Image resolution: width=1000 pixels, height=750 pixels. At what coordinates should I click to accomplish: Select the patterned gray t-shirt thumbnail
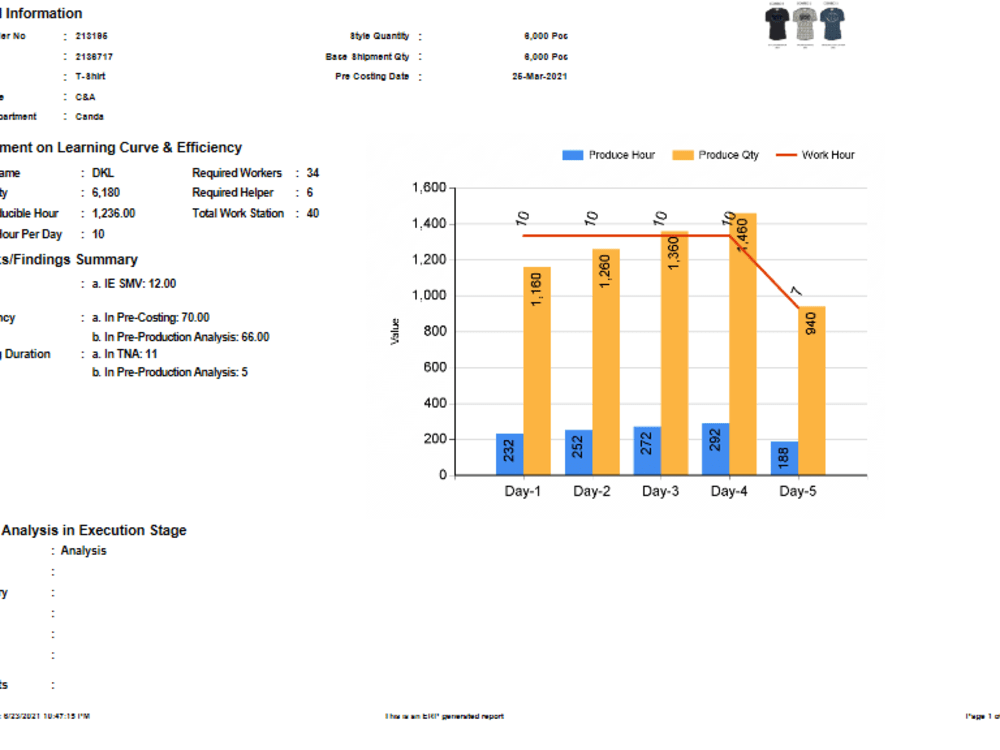point(803,25)
